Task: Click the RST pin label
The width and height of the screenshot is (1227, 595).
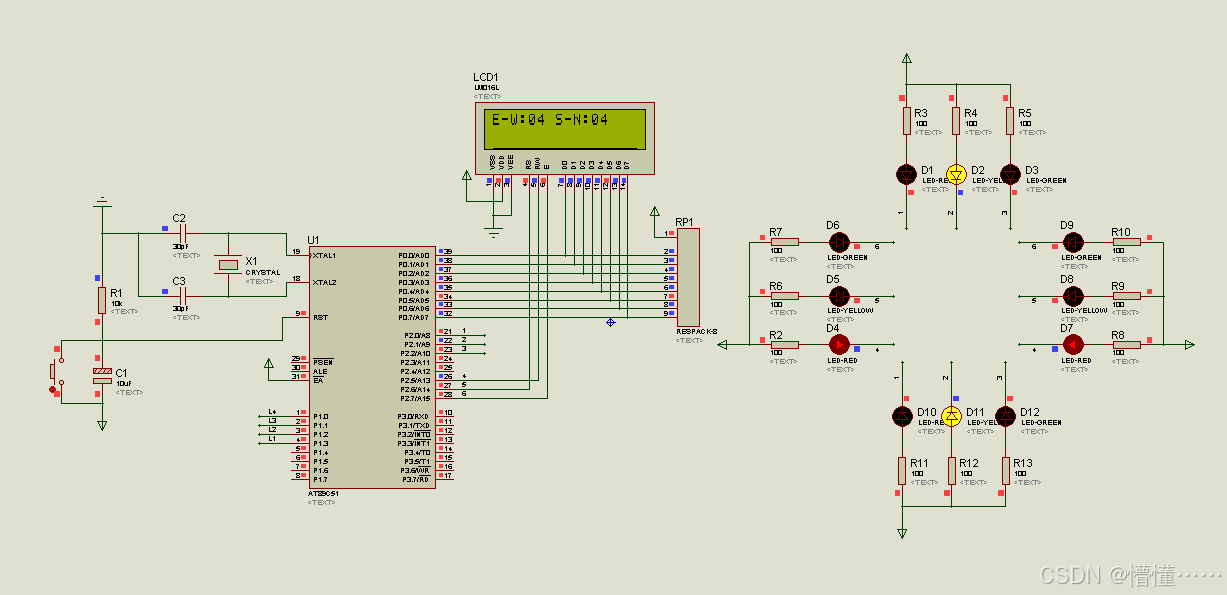Action: click(319, 317)
